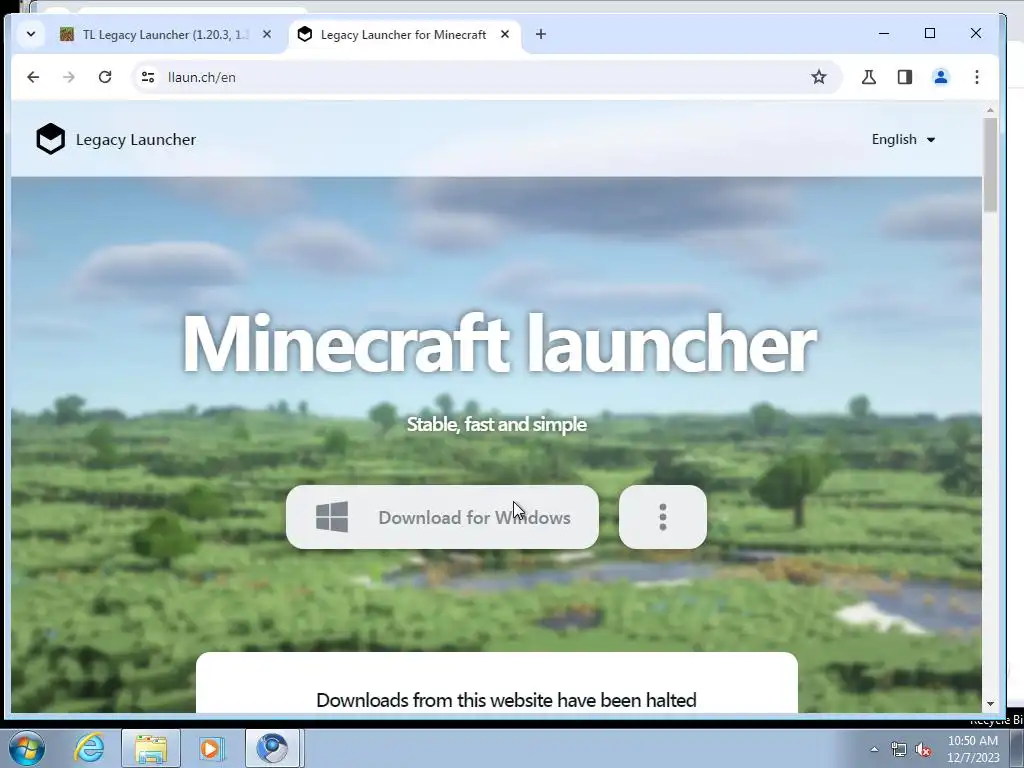Switch to TL Legacy Launcher tab

point(165,35)
